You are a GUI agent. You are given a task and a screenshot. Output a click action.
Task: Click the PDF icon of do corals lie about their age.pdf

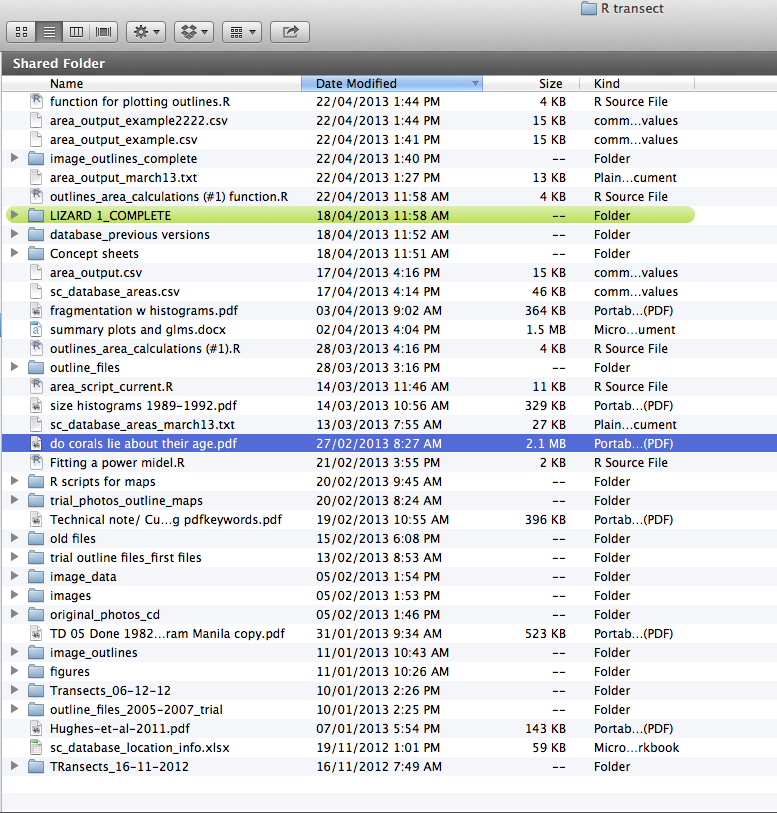tap(36, 443)
